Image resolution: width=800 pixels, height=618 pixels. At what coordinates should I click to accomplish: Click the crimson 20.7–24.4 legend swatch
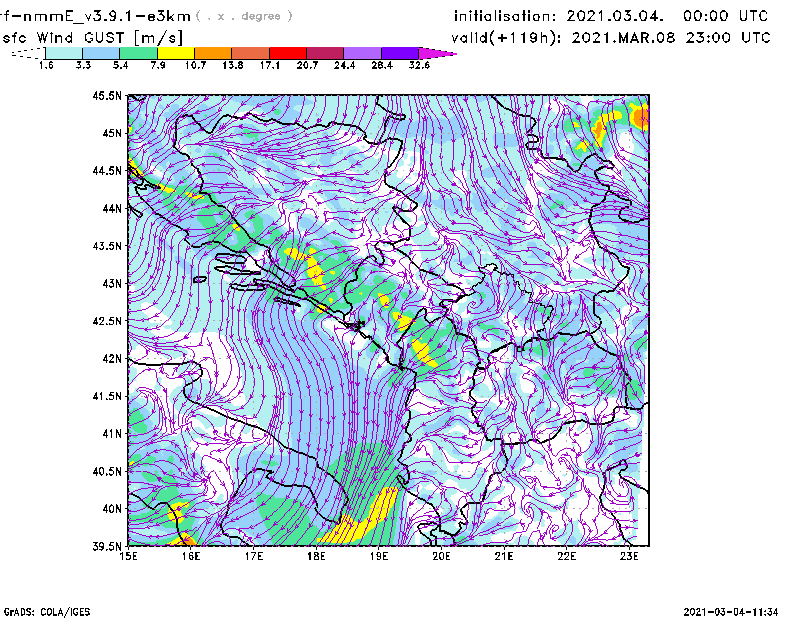click(325, 53)
